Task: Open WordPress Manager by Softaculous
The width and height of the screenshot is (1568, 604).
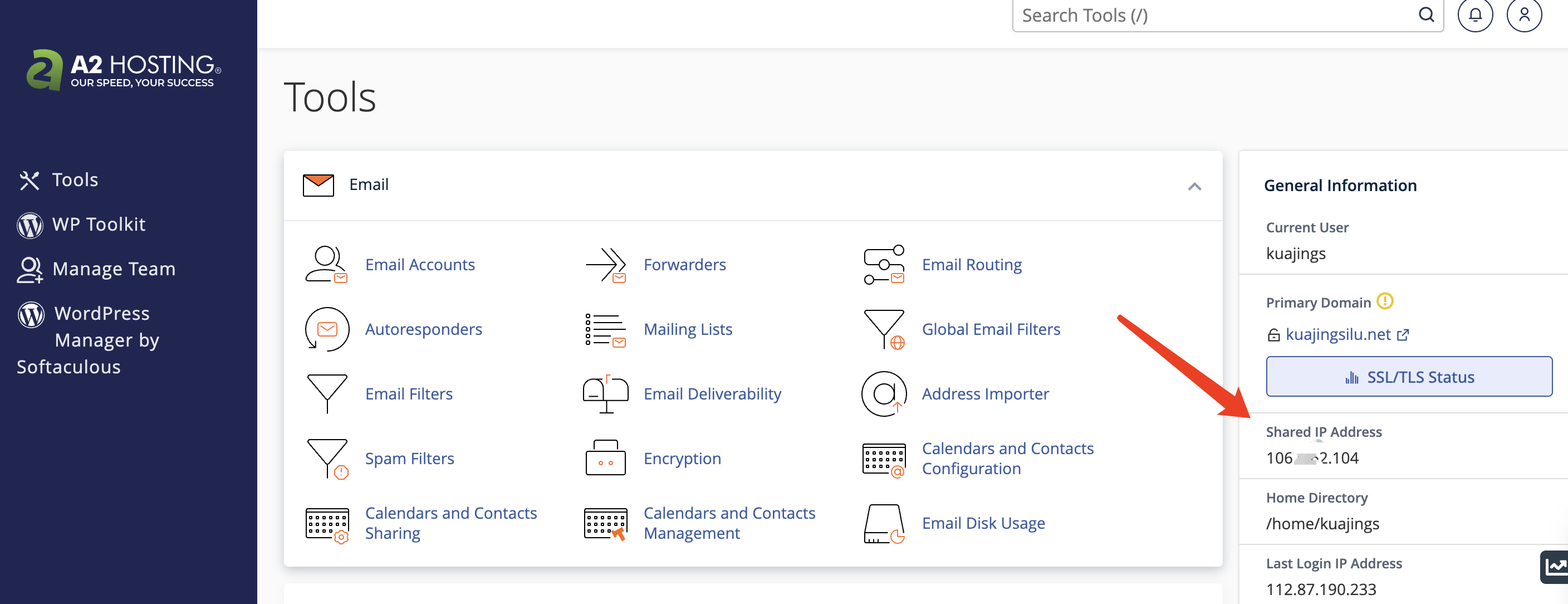Action: point(89,340)
